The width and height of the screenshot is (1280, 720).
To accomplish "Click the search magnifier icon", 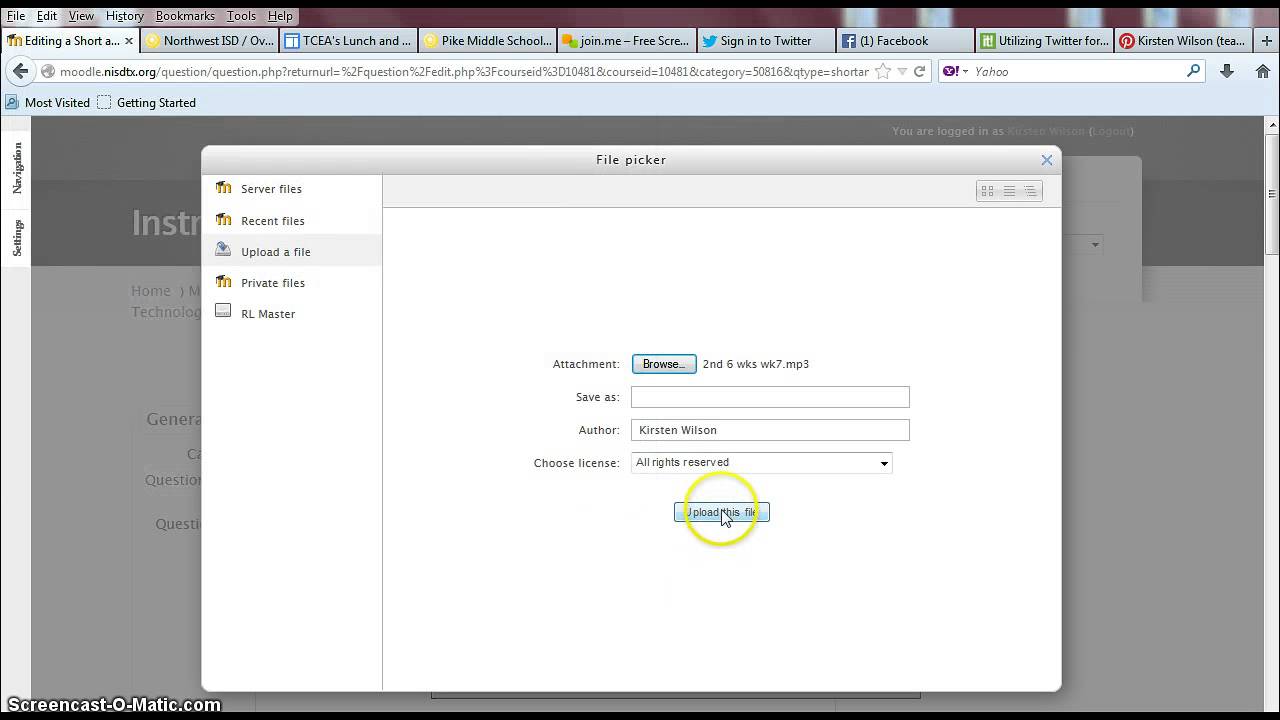I will coord(1193,71).
